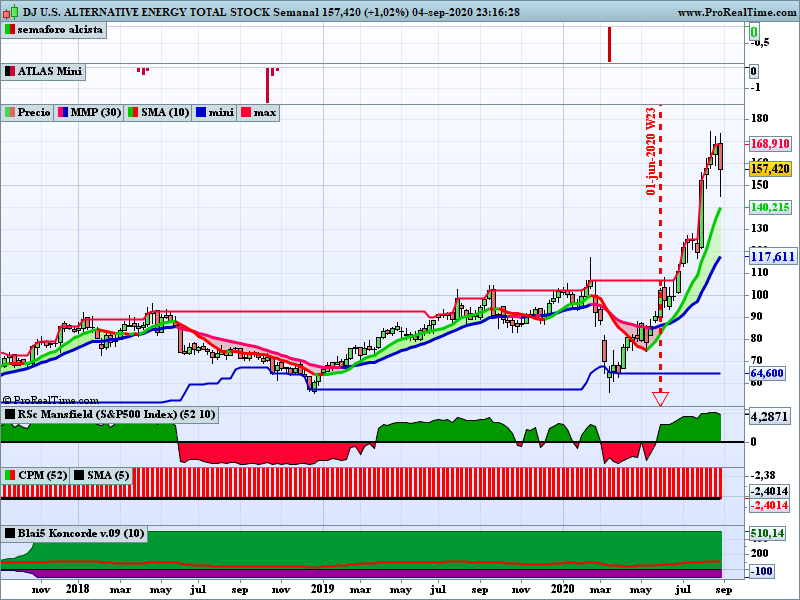
Task: Click the black Blai5 Koncorde swatch icon
Action: pos(10,533)
